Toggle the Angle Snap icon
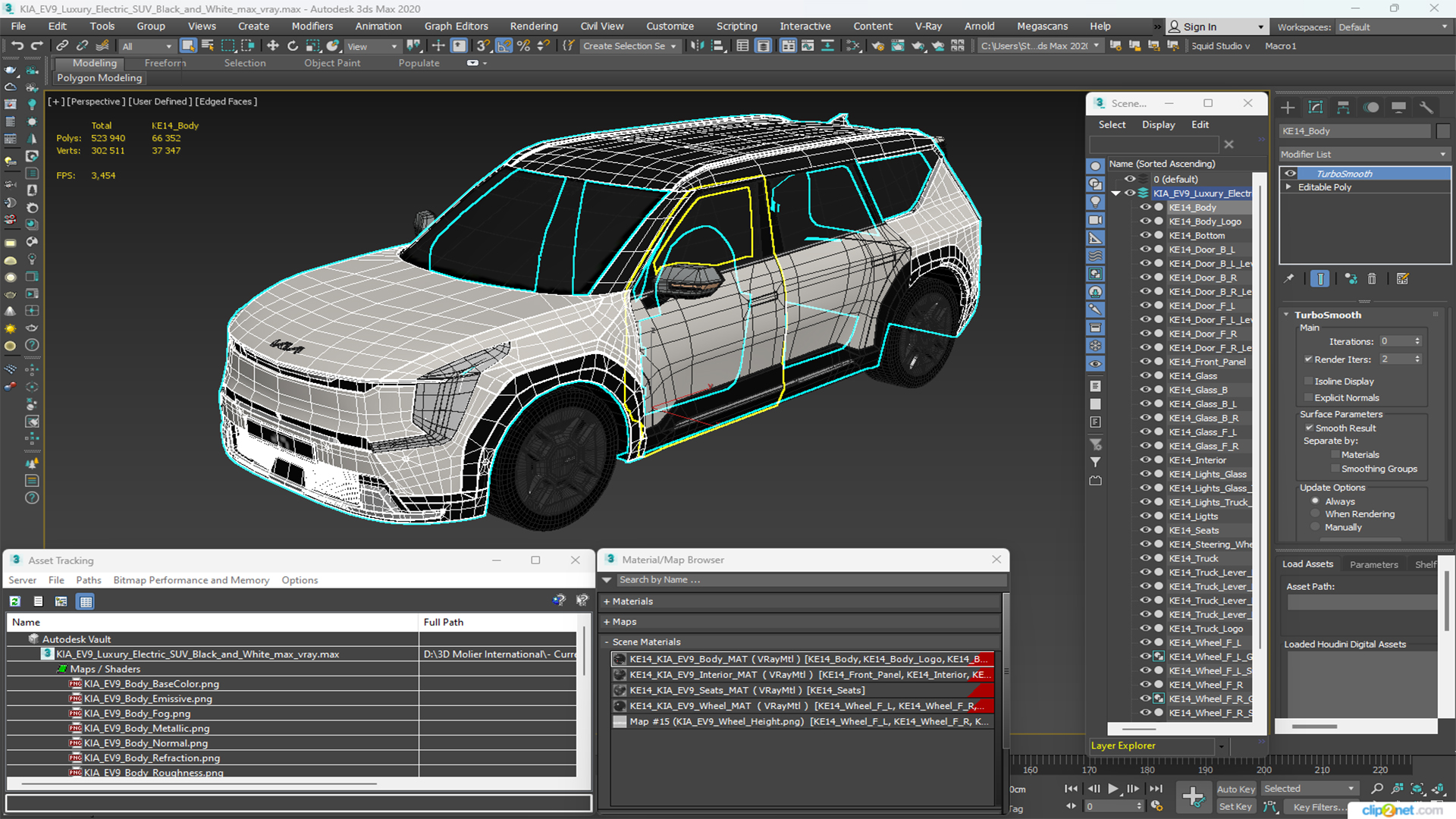 (x=504, y=46)
